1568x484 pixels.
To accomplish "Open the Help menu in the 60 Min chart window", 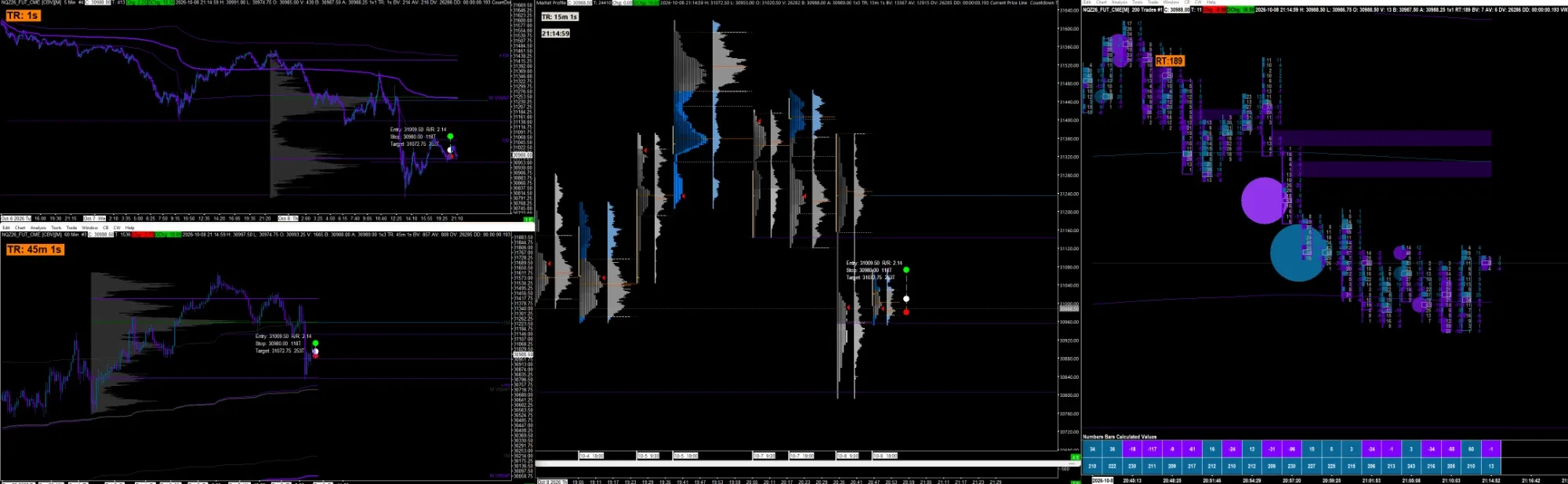I will click(x=129, y=227).
